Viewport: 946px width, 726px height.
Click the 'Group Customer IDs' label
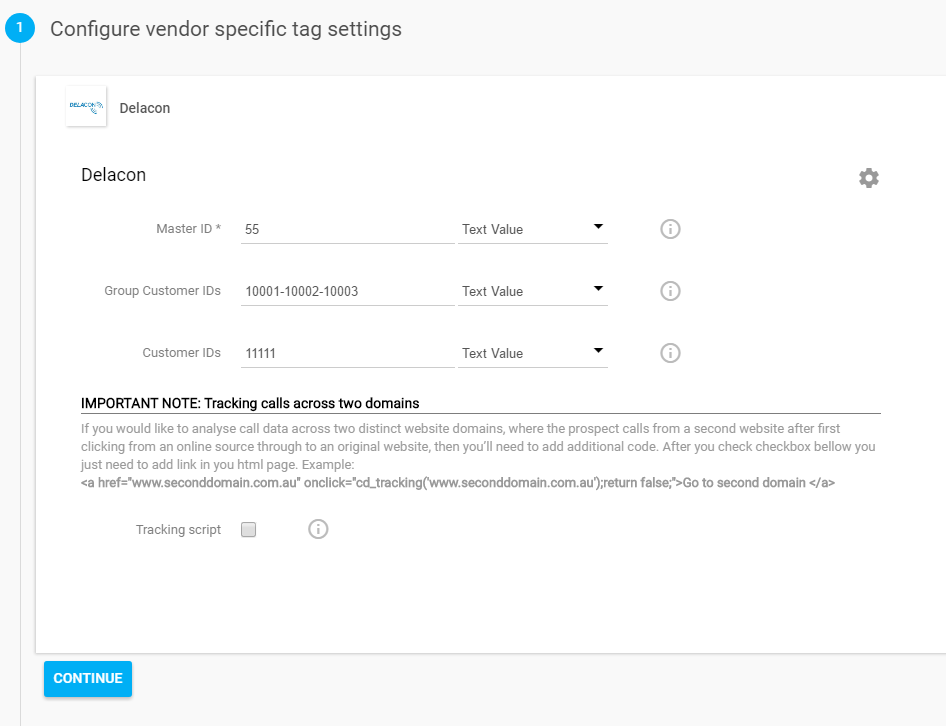click(162, 290)
